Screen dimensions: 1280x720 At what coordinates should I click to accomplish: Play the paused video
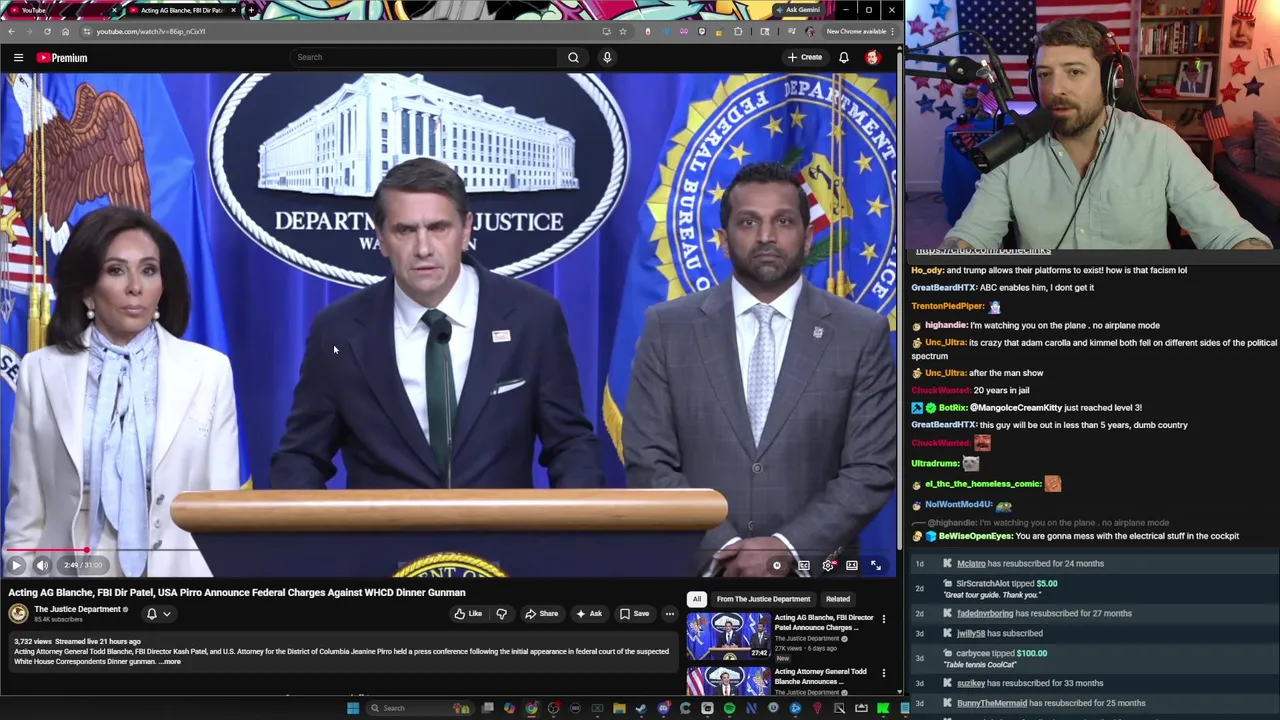(16, 566)
